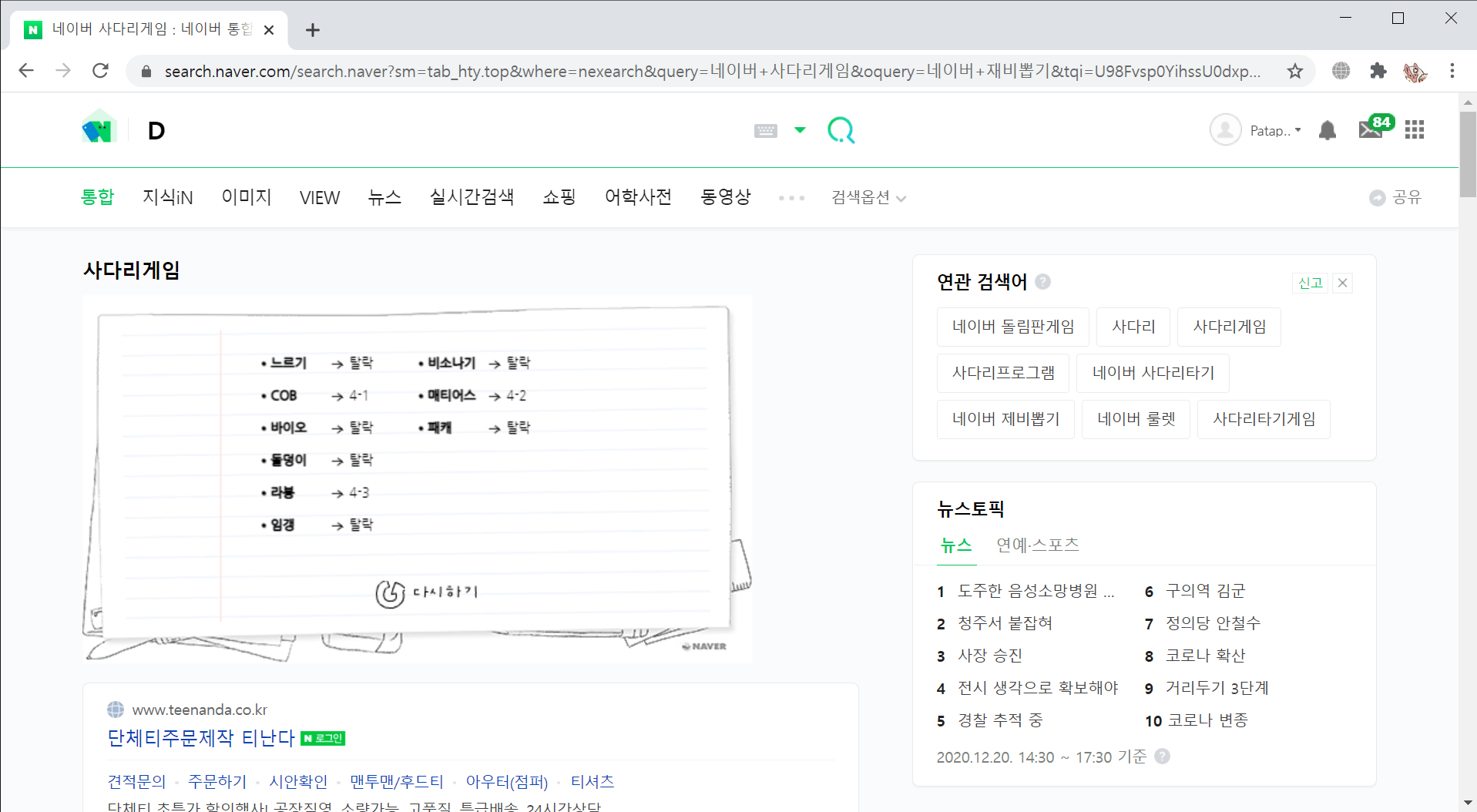This screenshot has height=812, width=1477.
Task: Switch to the 이미지 tab
Action: 247,197
